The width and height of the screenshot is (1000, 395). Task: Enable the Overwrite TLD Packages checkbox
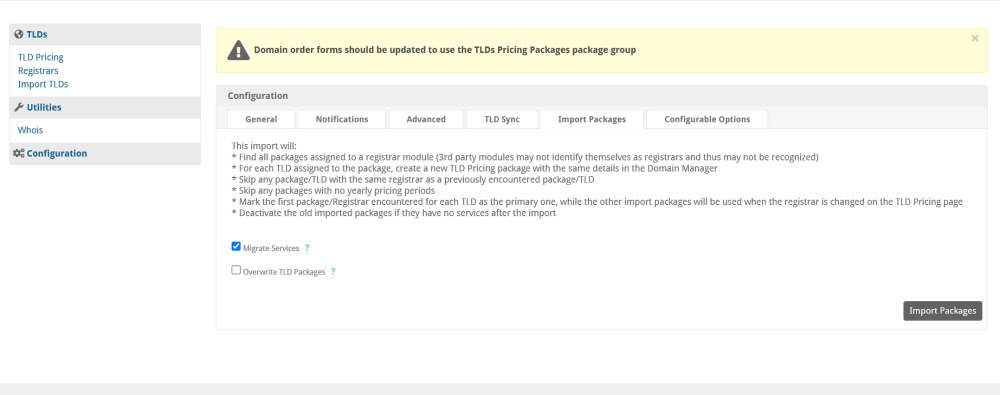pos(236,270)
